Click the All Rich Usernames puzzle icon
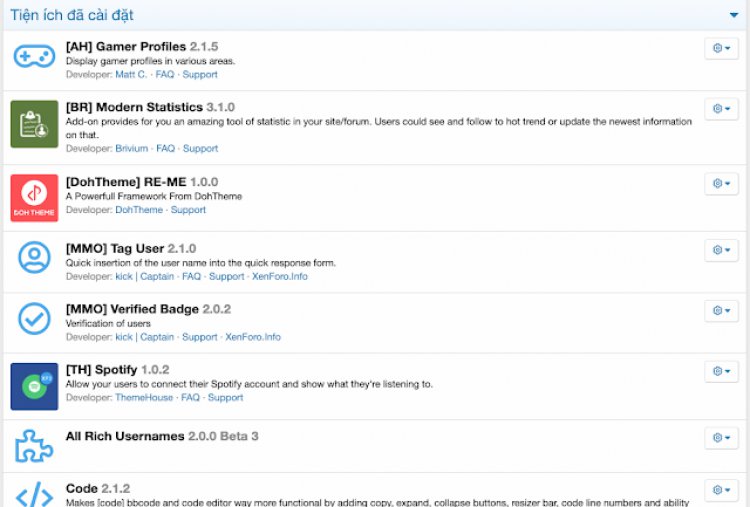Image resolution: width=750 pixels, height=507 pixels. coord(34,446)
